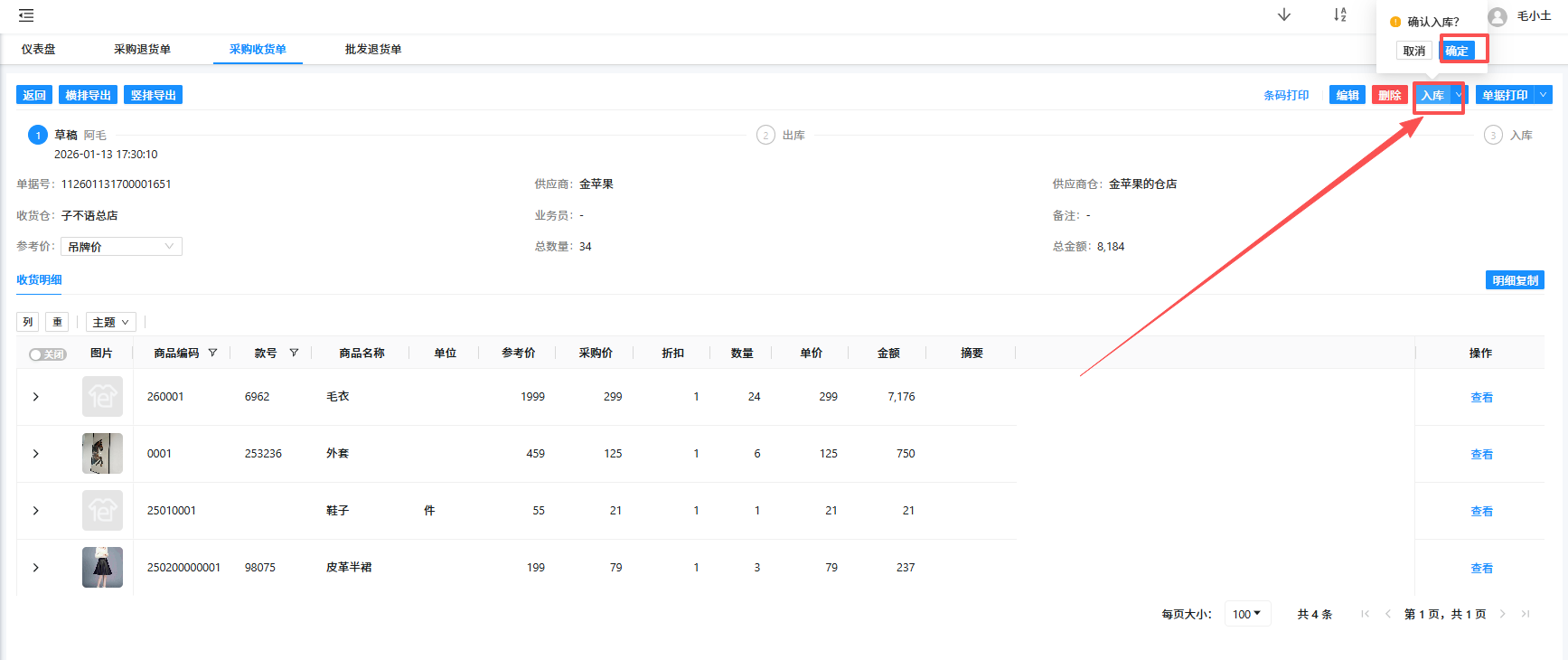1568x660 pixels.
Task: Click the 入库 button
Action: coord(1432,95)
